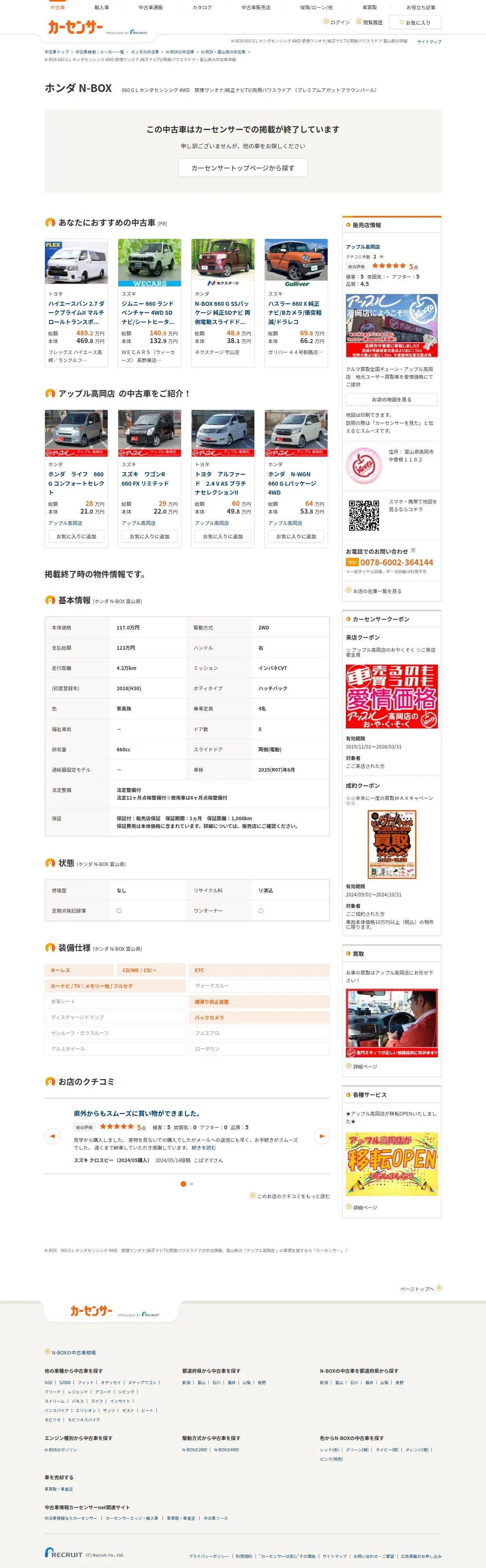
Task: Click N-BOXの4WD footer link
Action: click(226, 1449)
